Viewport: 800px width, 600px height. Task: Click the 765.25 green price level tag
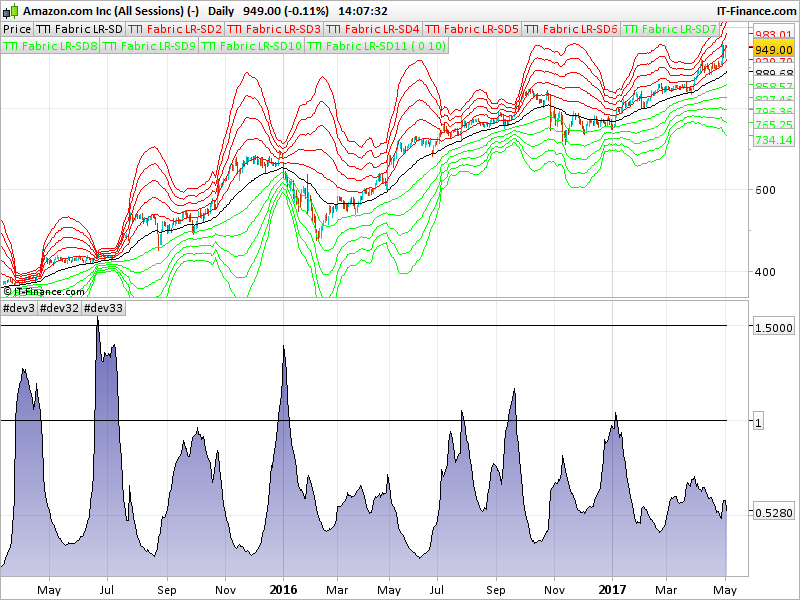pyautogui.click(x=773, y=124)
